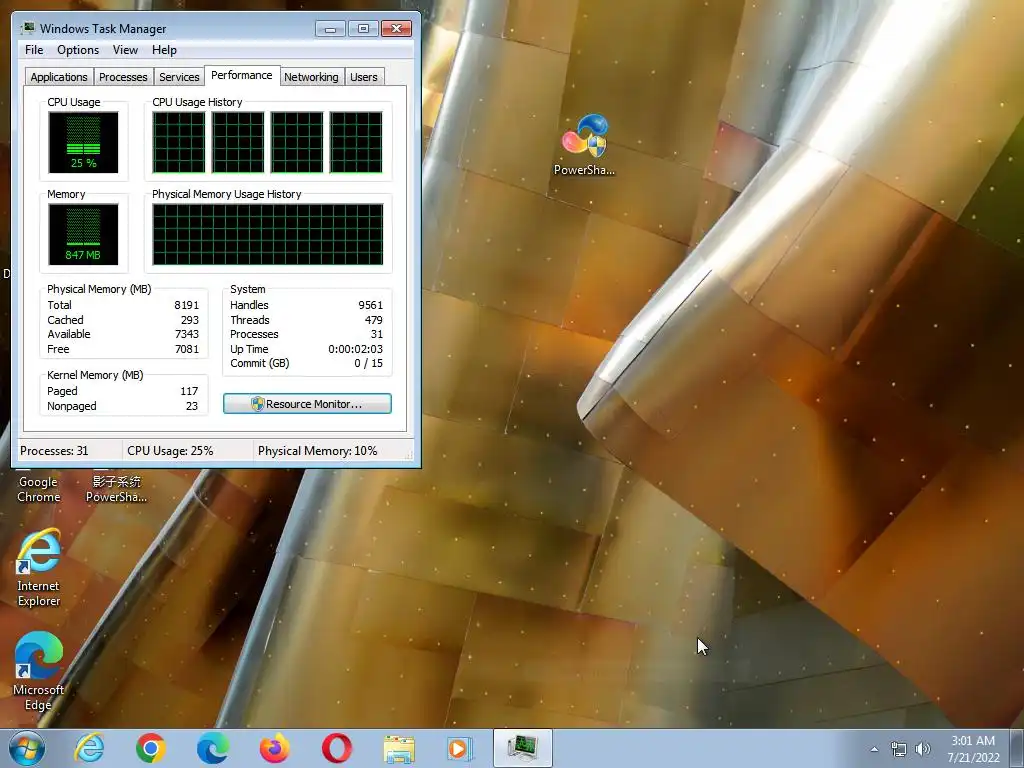Click the Memory 847 MB meter
Image resolution: width=1024 pixels, height=768 pixels.
click(83, 234)
